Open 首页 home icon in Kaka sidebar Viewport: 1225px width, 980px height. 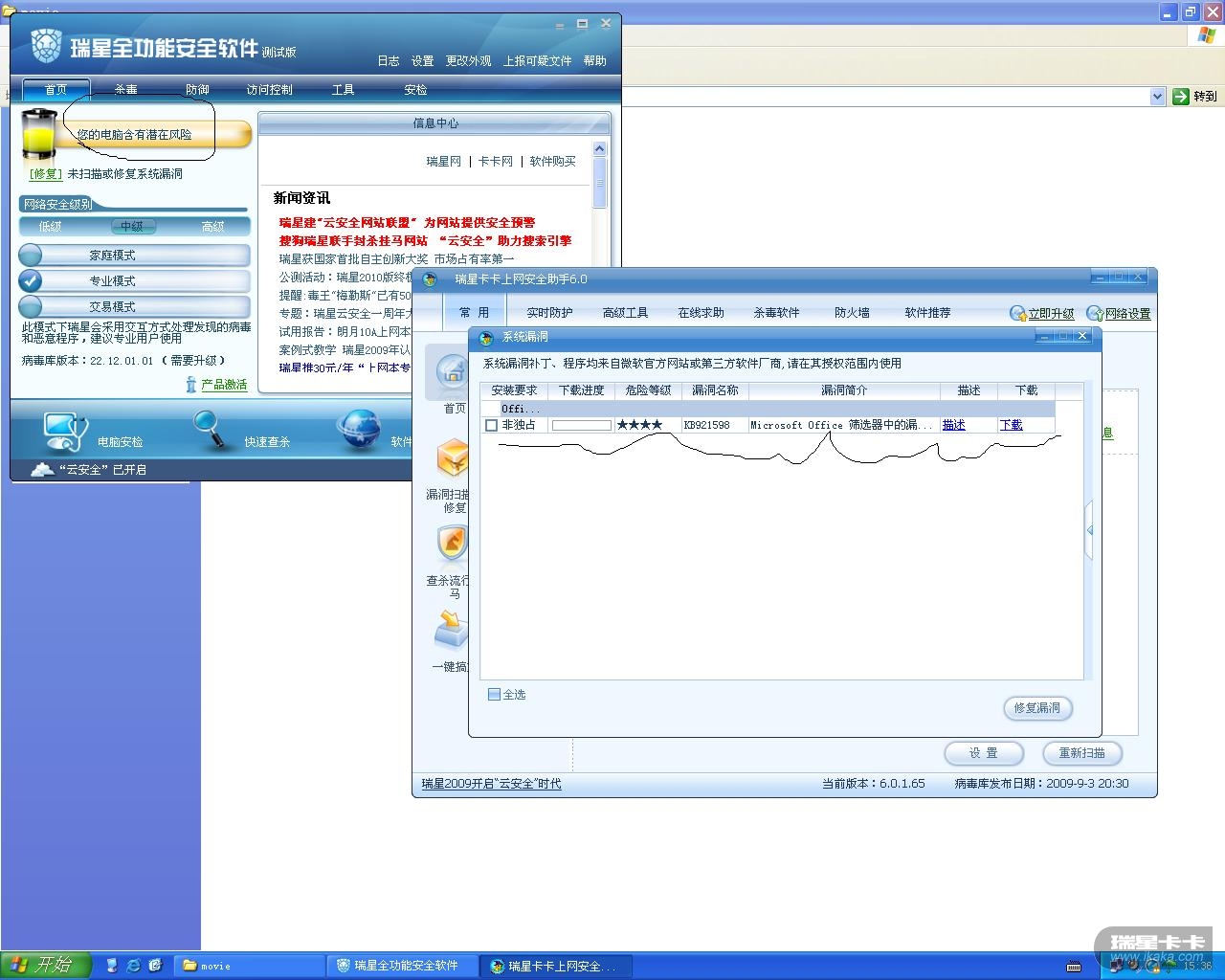pos(452,371)
